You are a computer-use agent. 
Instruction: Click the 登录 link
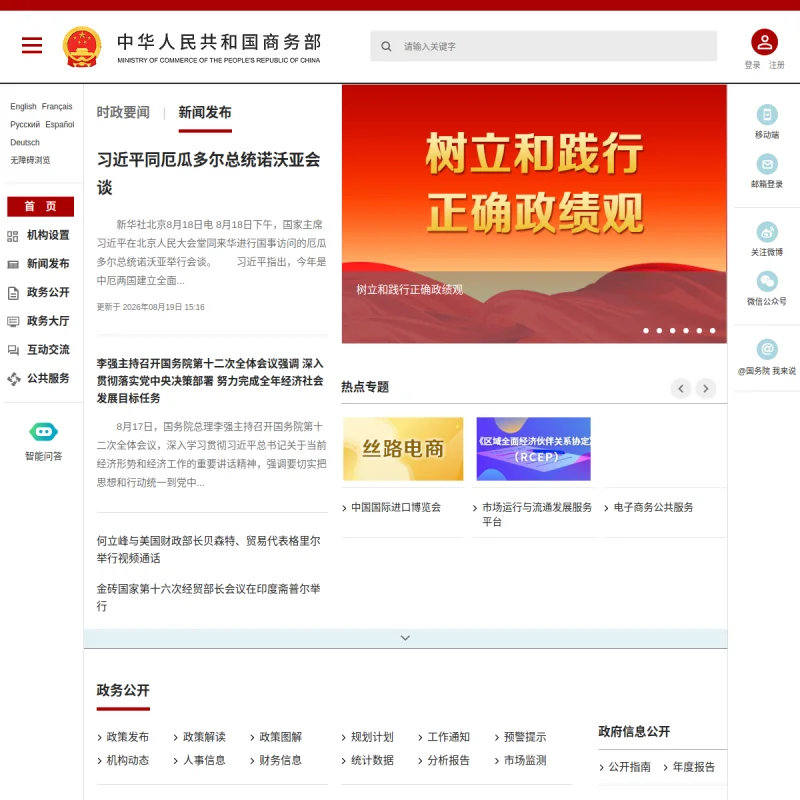coord(752,65)
